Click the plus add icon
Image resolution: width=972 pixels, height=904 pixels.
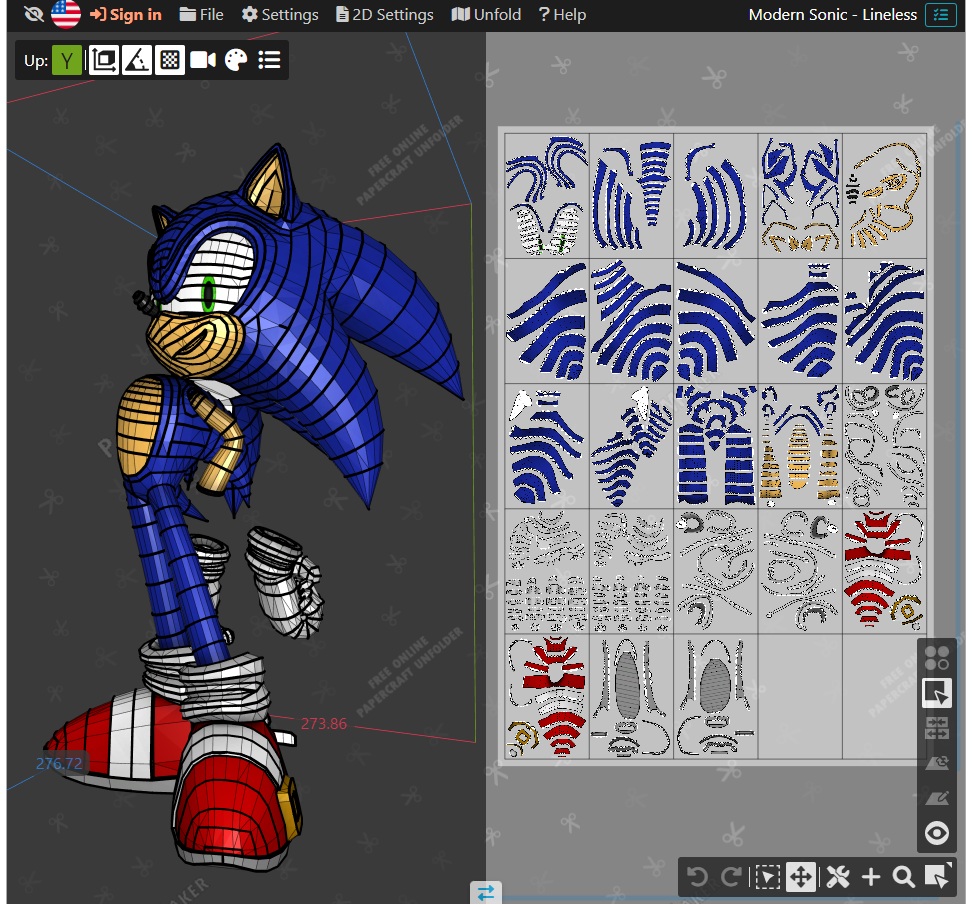[x=870, y=877]
